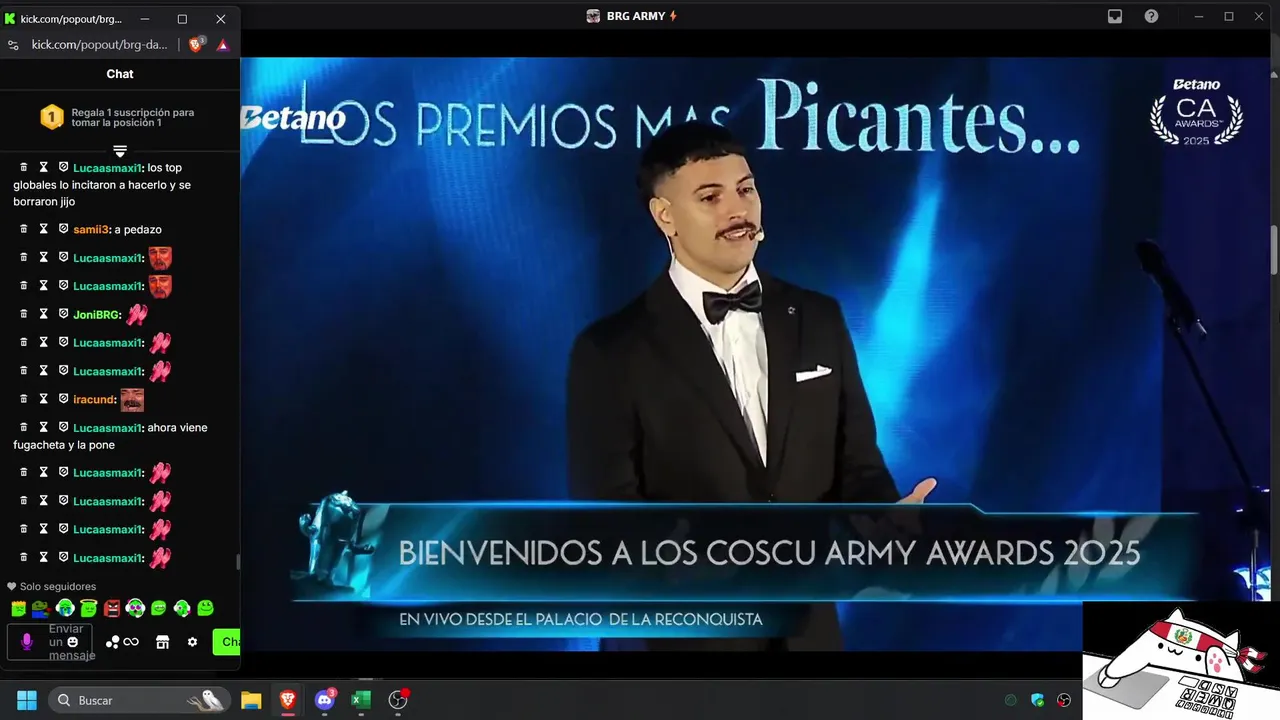Select the crowned green emote
The image size is (1280, 720).
point(19,608)
